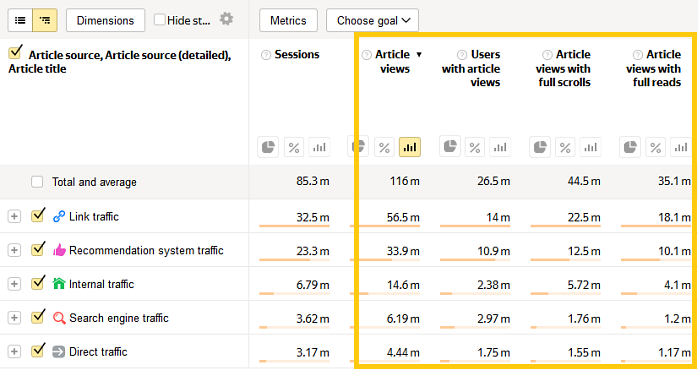Click the Recommendation system traffic row label
698x369 pixels.
146,250
